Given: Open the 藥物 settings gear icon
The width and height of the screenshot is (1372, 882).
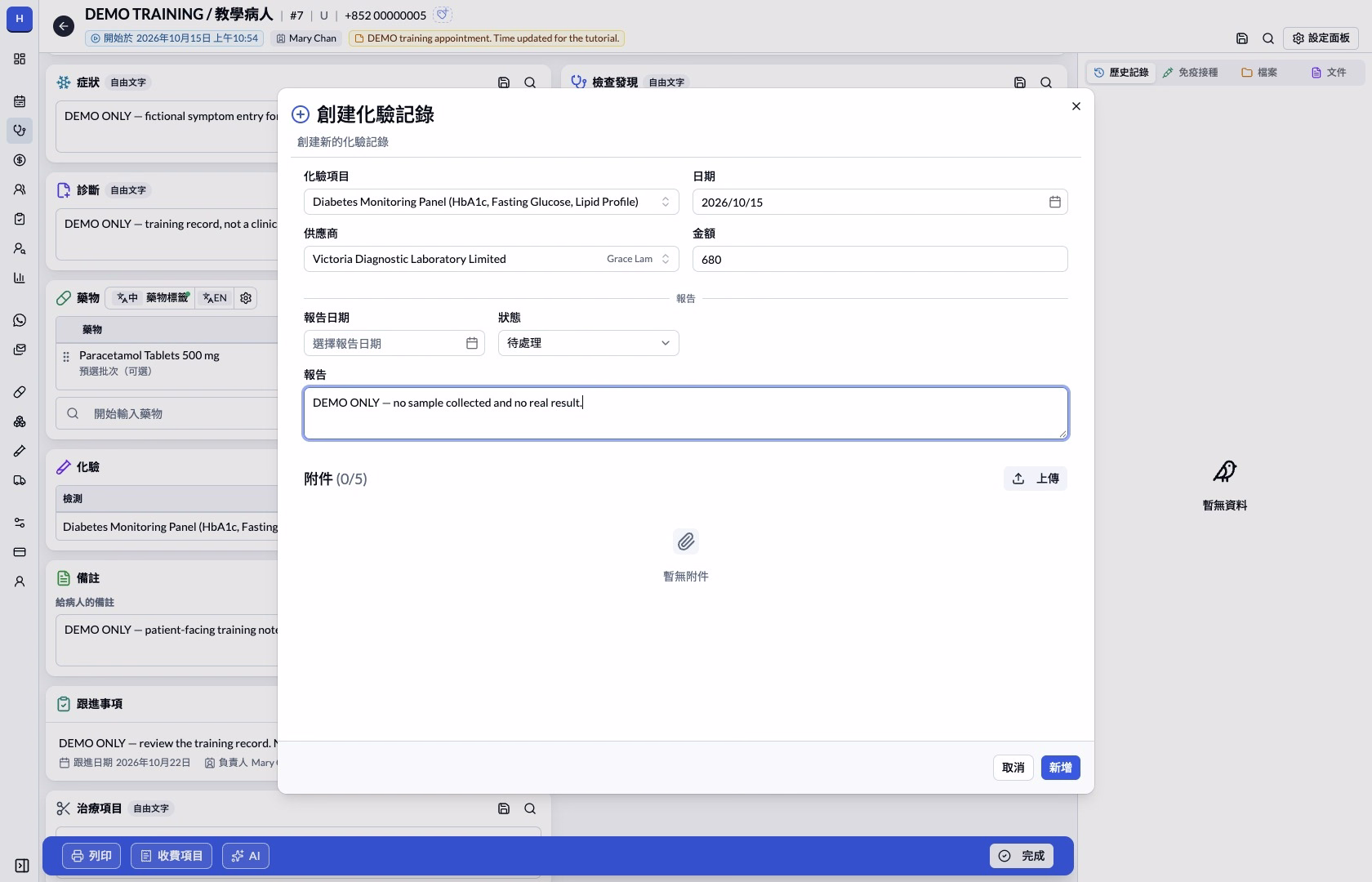Looking at the screenshot, I should (246, 298).
